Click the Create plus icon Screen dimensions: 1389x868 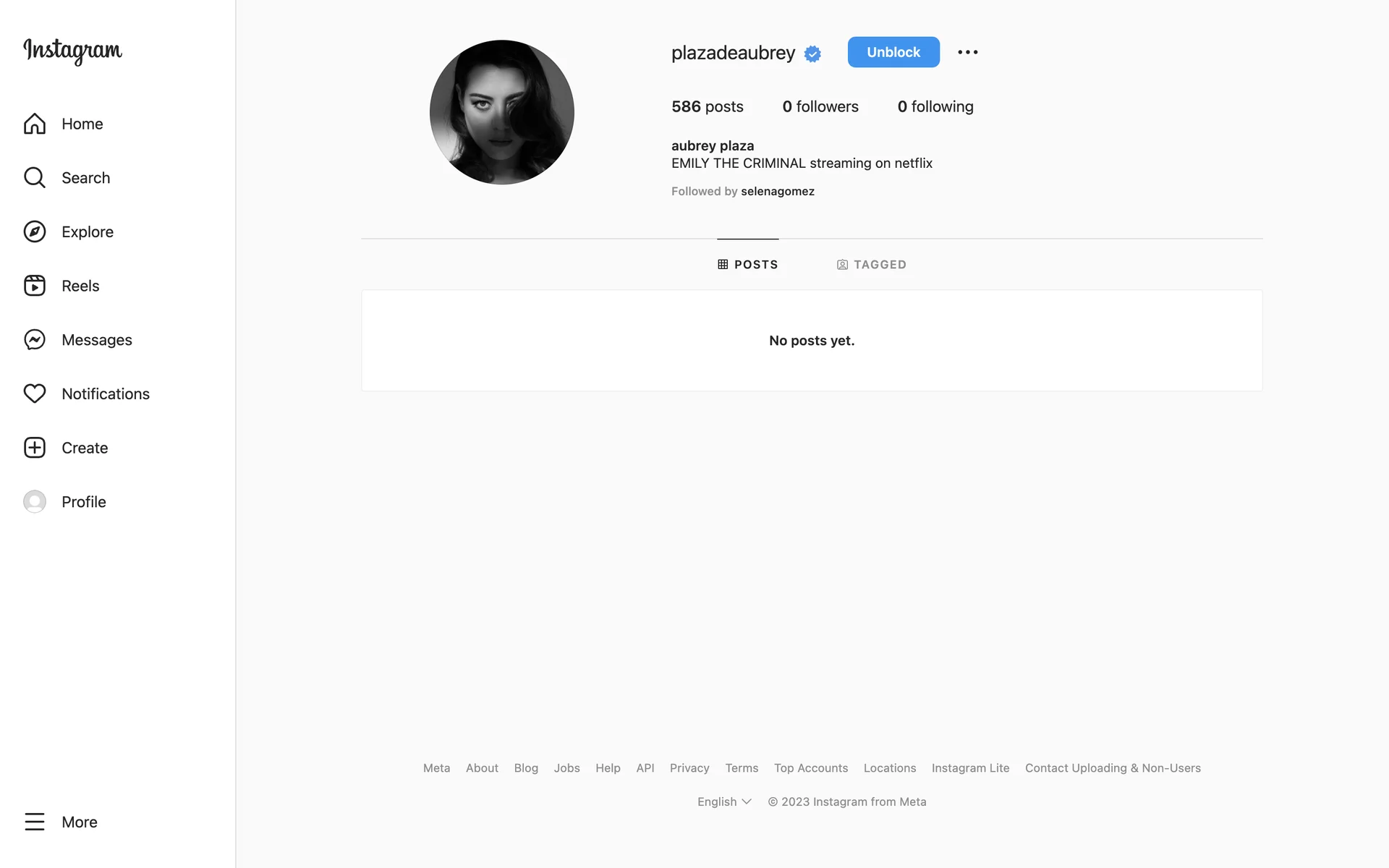[x=35, y=448]
